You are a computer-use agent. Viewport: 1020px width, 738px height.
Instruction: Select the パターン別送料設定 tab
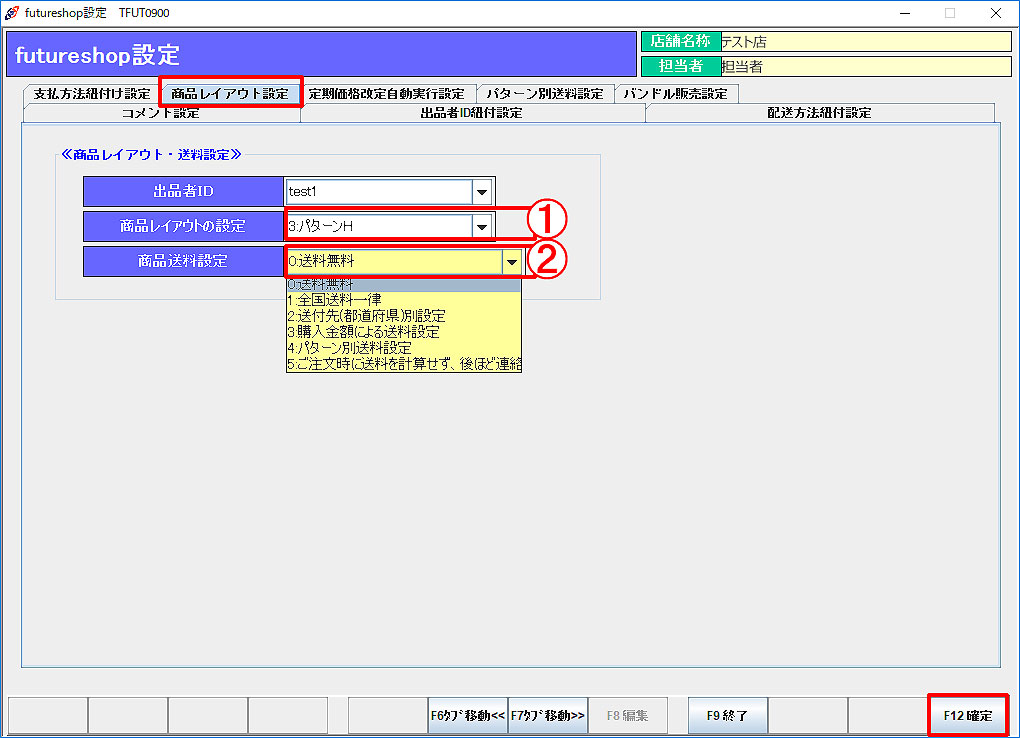pyautogui.click(x=545, y=94)
